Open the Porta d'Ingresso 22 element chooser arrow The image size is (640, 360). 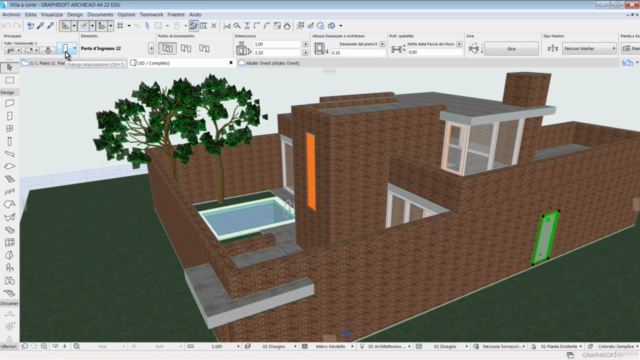151,49
